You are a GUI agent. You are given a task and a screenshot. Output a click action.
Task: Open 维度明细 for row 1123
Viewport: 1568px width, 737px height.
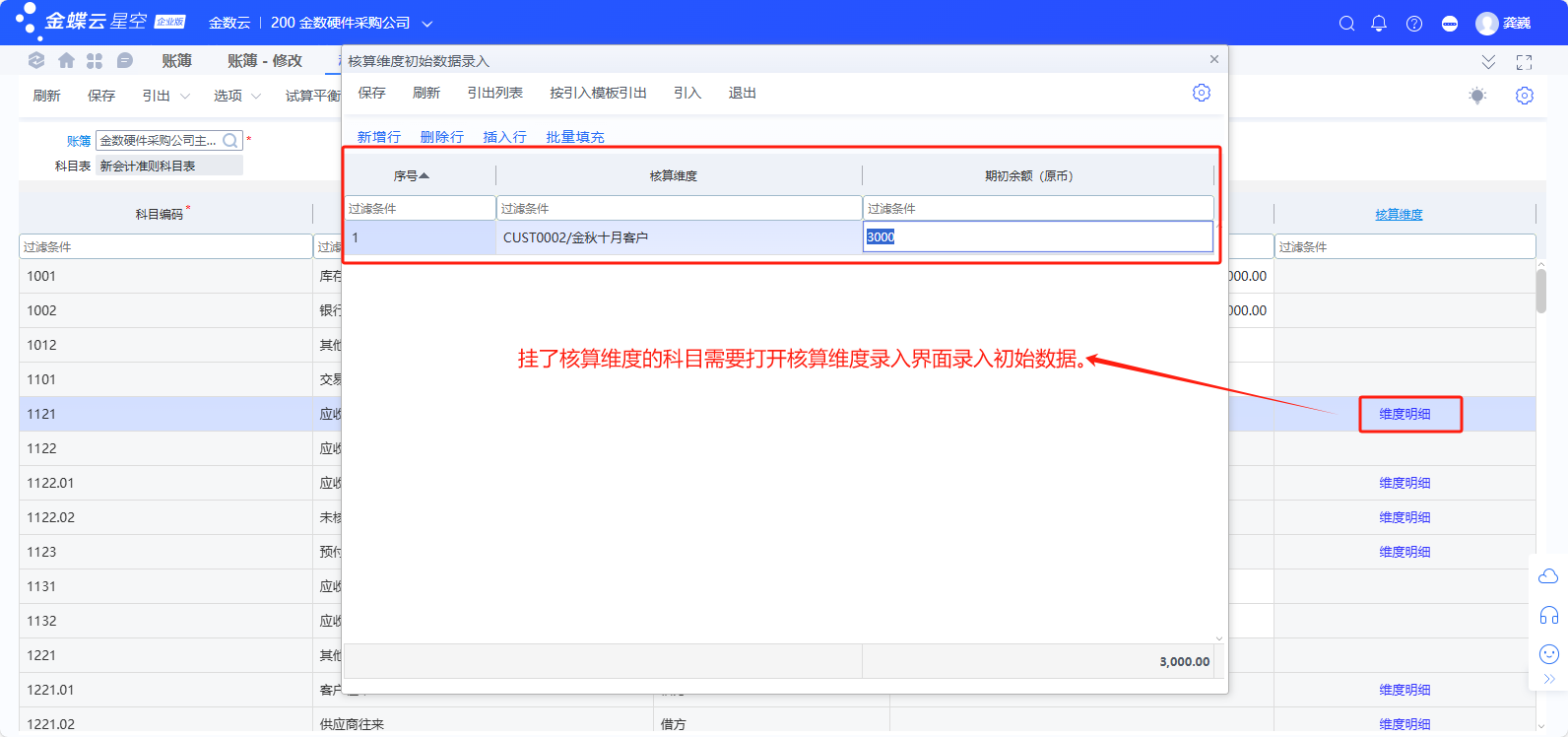[x=1405, y=552]
